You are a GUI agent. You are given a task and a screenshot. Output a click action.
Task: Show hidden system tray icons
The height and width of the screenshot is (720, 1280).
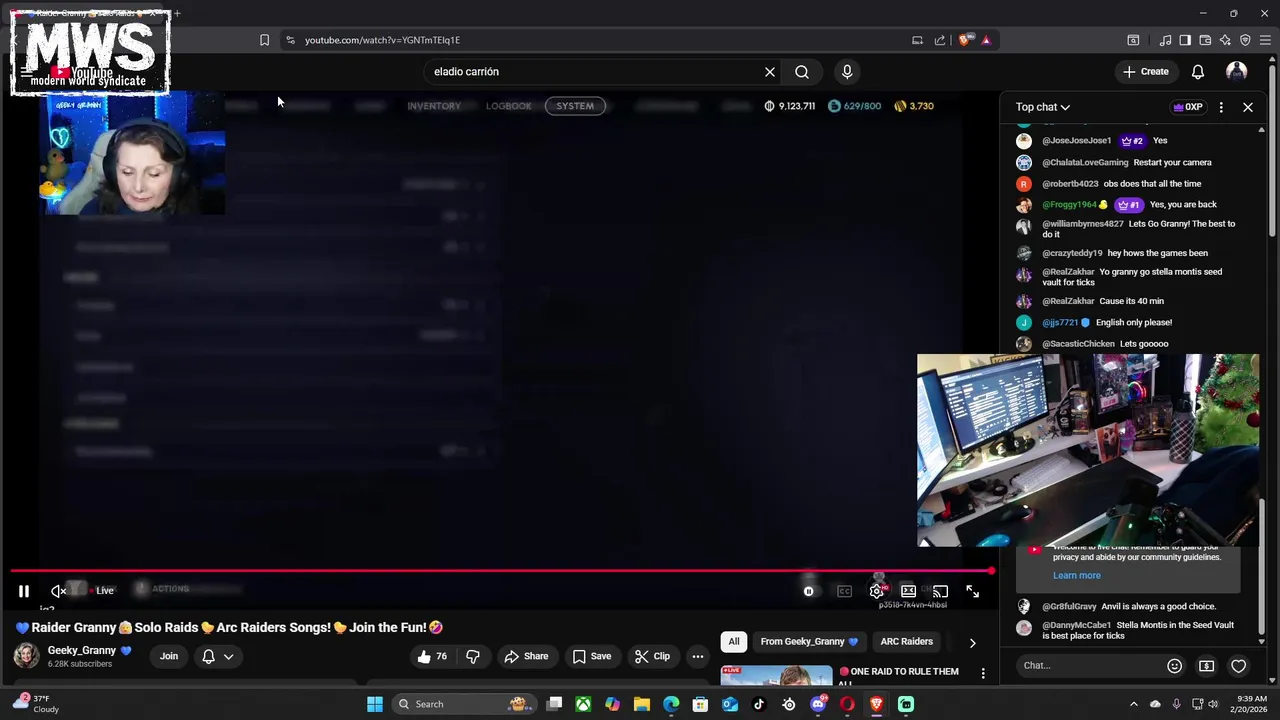[1133, 704]
